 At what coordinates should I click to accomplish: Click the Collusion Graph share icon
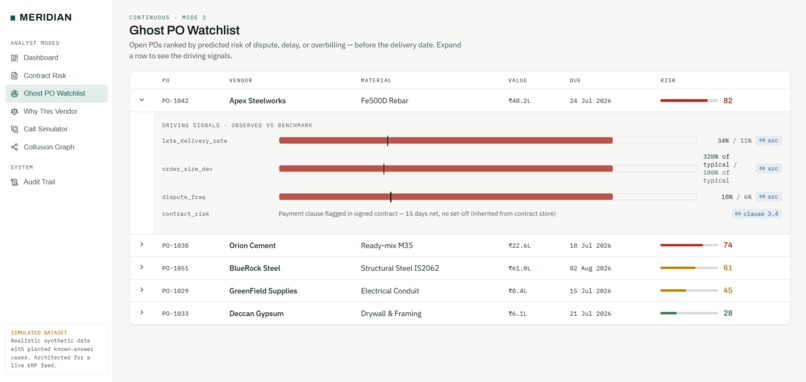[14, 147]
